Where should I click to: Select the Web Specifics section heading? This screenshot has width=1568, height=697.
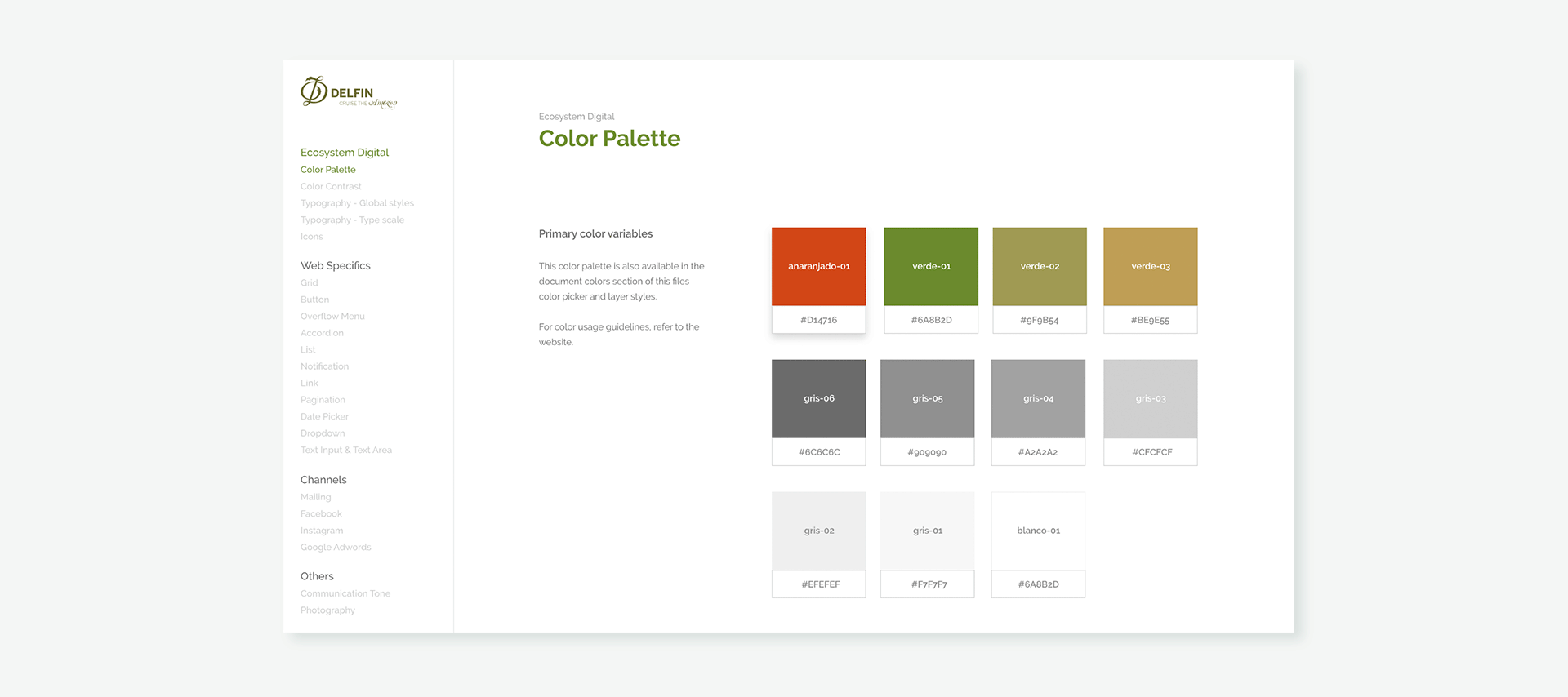click(335, 266)
